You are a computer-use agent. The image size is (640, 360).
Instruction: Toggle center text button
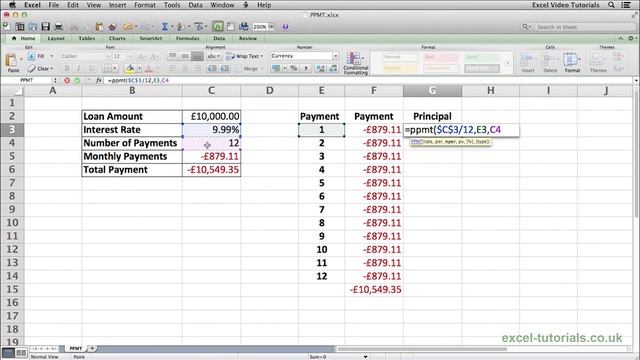pyautogui.click(x=185, y=68)
